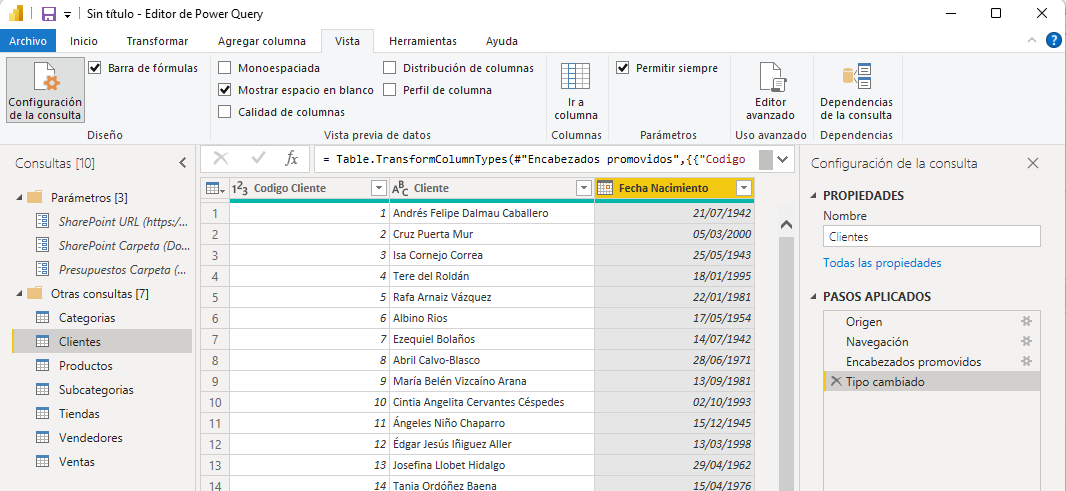Click the Nombre field containing Clientes
This screenshot has width=1066, height=491.
pos(931,237)
